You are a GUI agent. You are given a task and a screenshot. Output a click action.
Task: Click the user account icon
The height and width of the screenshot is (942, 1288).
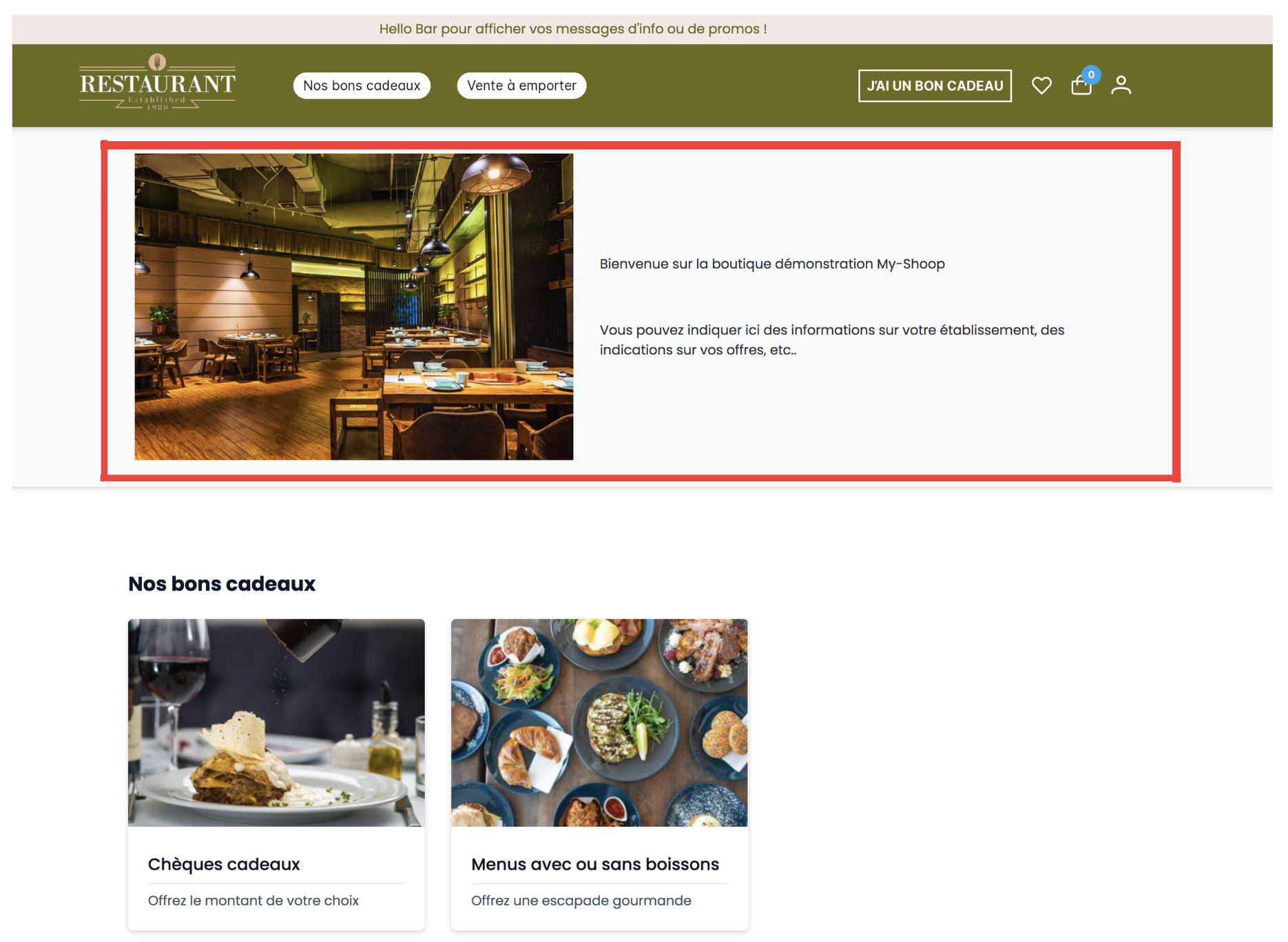1121,85
